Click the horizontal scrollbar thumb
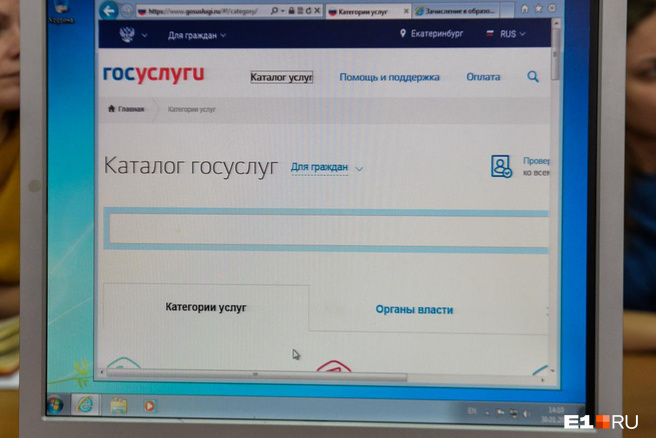This screenshot has width=656, height=438. [x=256, y=375]
